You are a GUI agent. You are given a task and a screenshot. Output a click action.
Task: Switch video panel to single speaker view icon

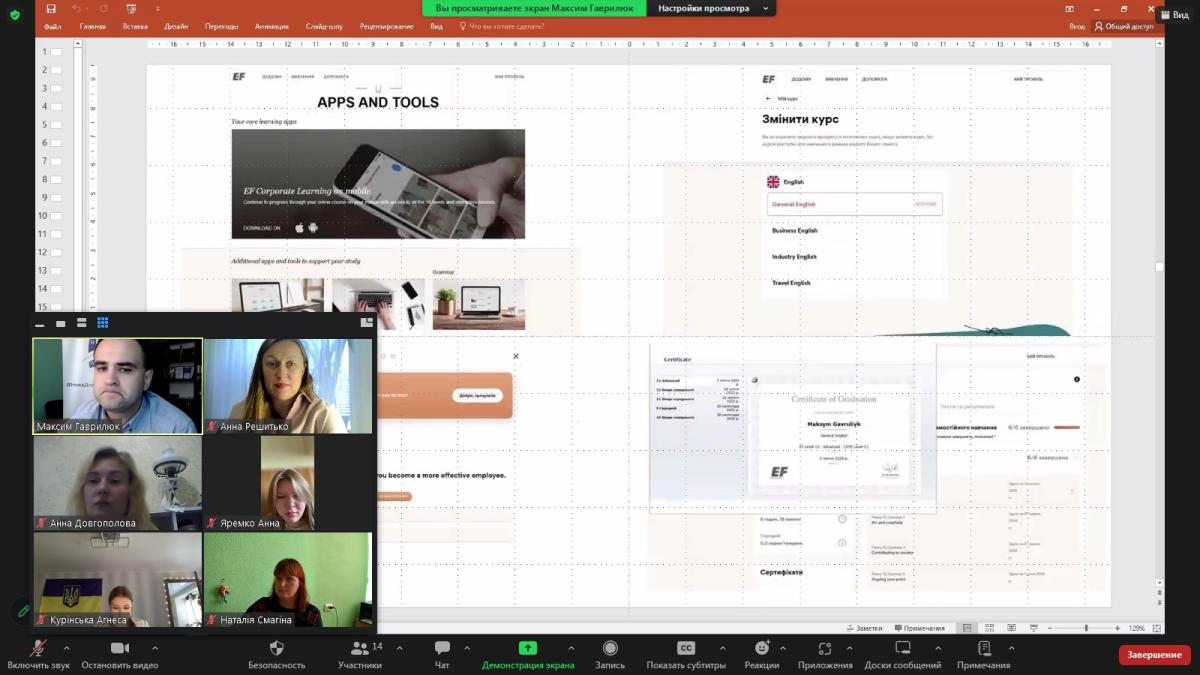coord(61,323)
